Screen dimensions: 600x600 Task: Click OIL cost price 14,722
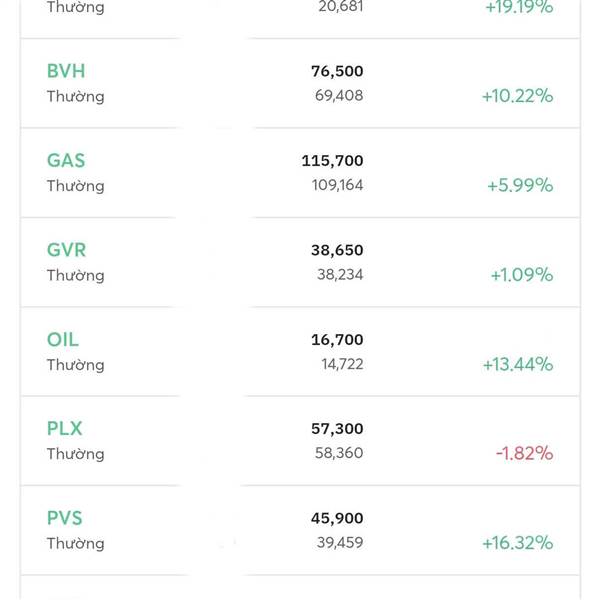point(340,364)
